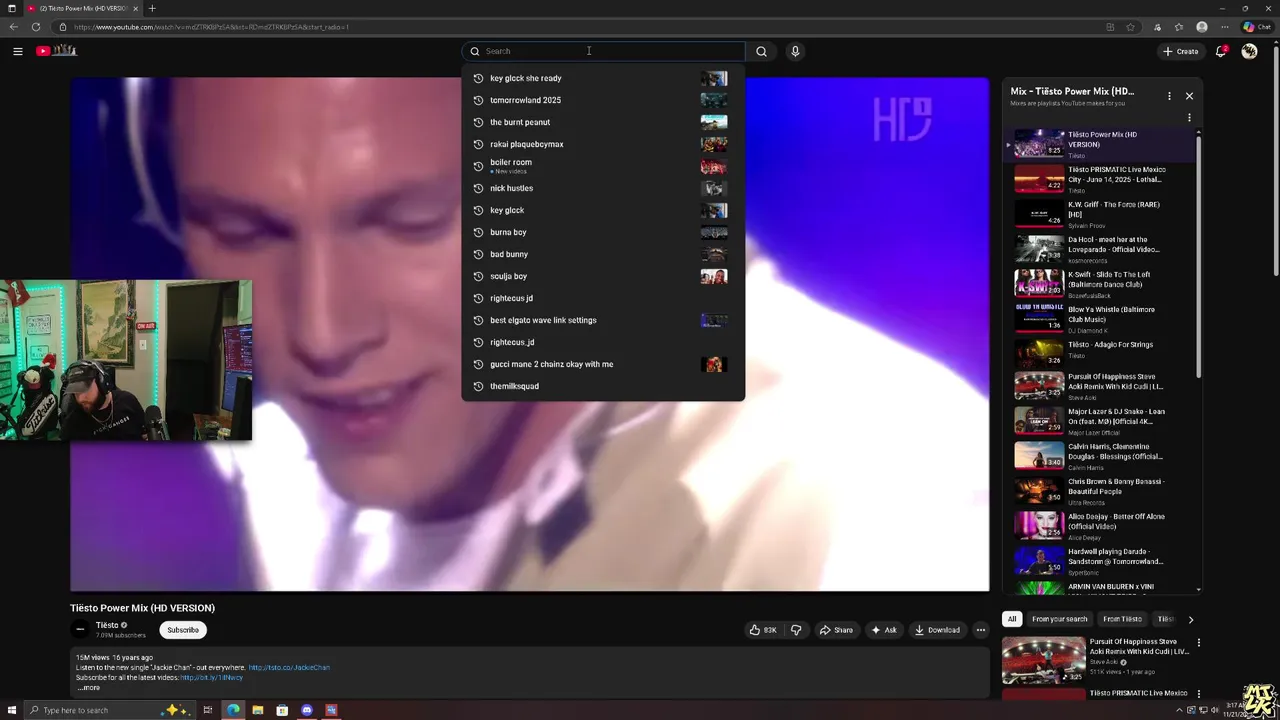The height and width of the screenshot is (720, 1280).
Task: Click the history icon beside 'themilksquad'
Action: 478,386
